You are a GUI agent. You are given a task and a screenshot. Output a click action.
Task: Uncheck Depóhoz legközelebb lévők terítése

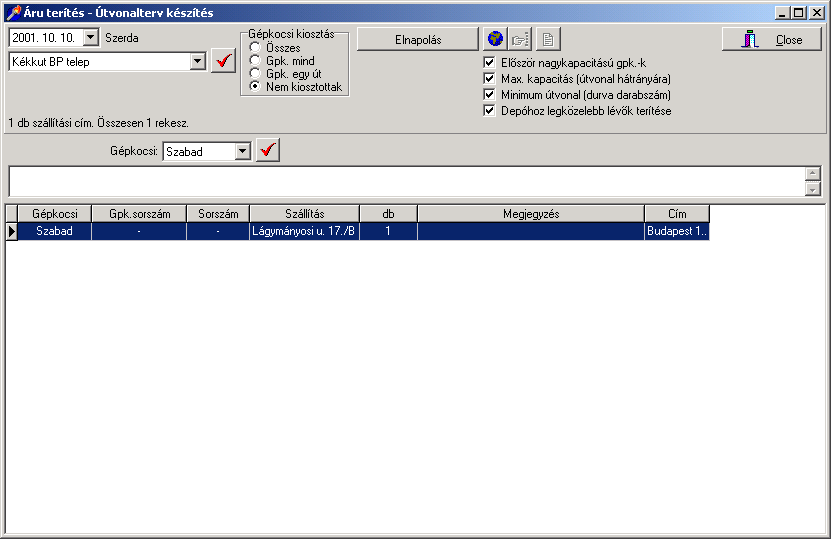point(489,111)
